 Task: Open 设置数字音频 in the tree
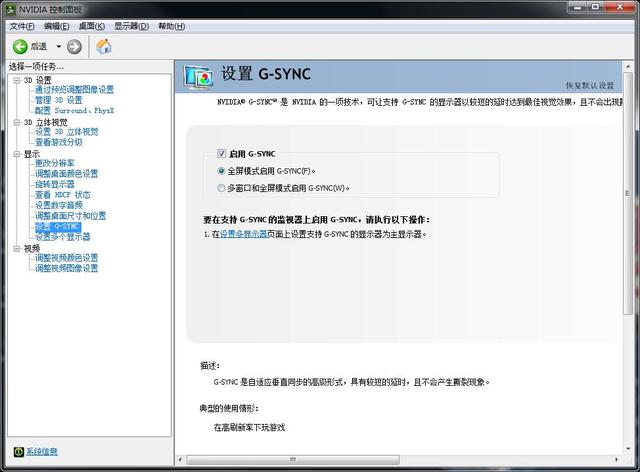59,205
